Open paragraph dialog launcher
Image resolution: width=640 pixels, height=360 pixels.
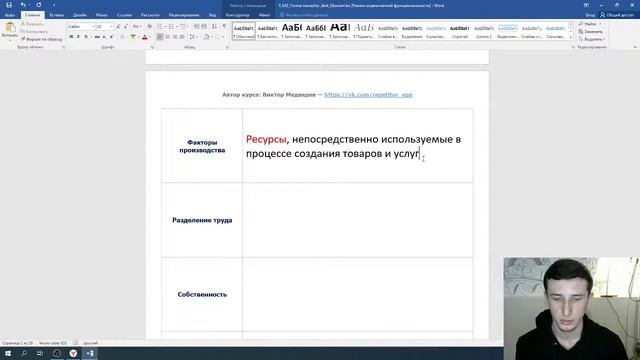coord(227,47)
